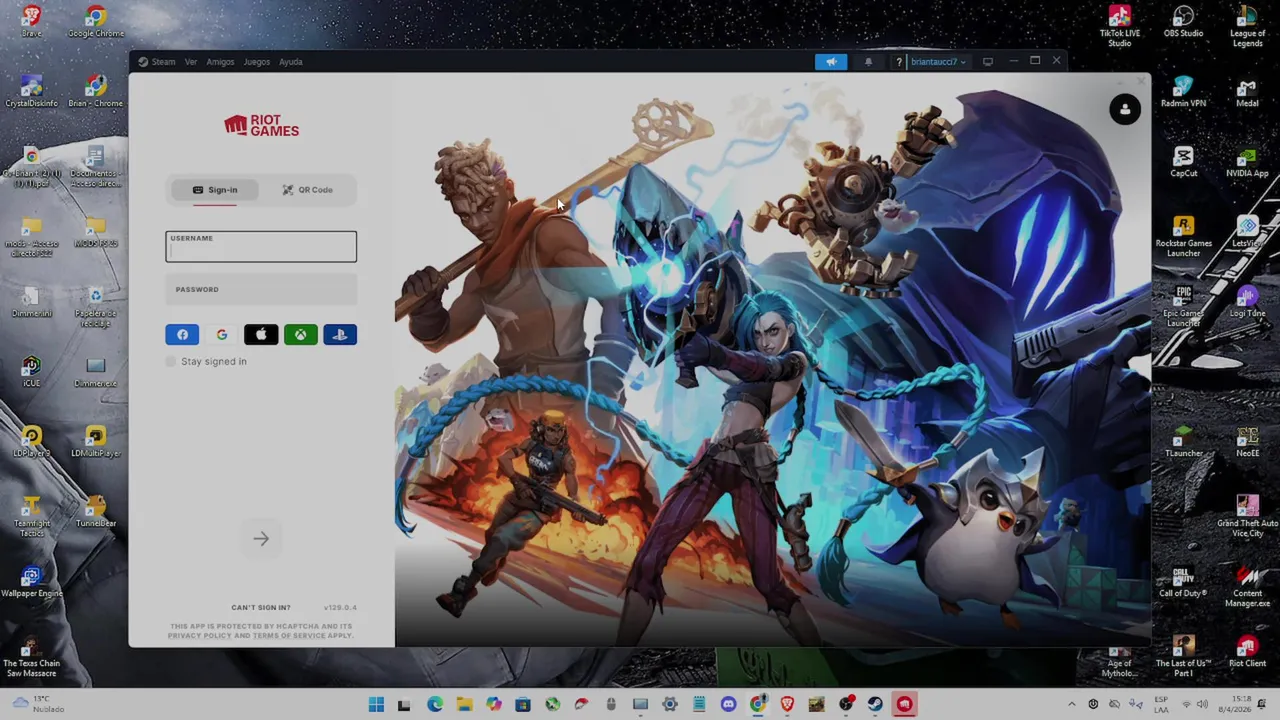Open Brave desktop shortcut
This screenshot has width=1280, height=720.
point(32,21)
